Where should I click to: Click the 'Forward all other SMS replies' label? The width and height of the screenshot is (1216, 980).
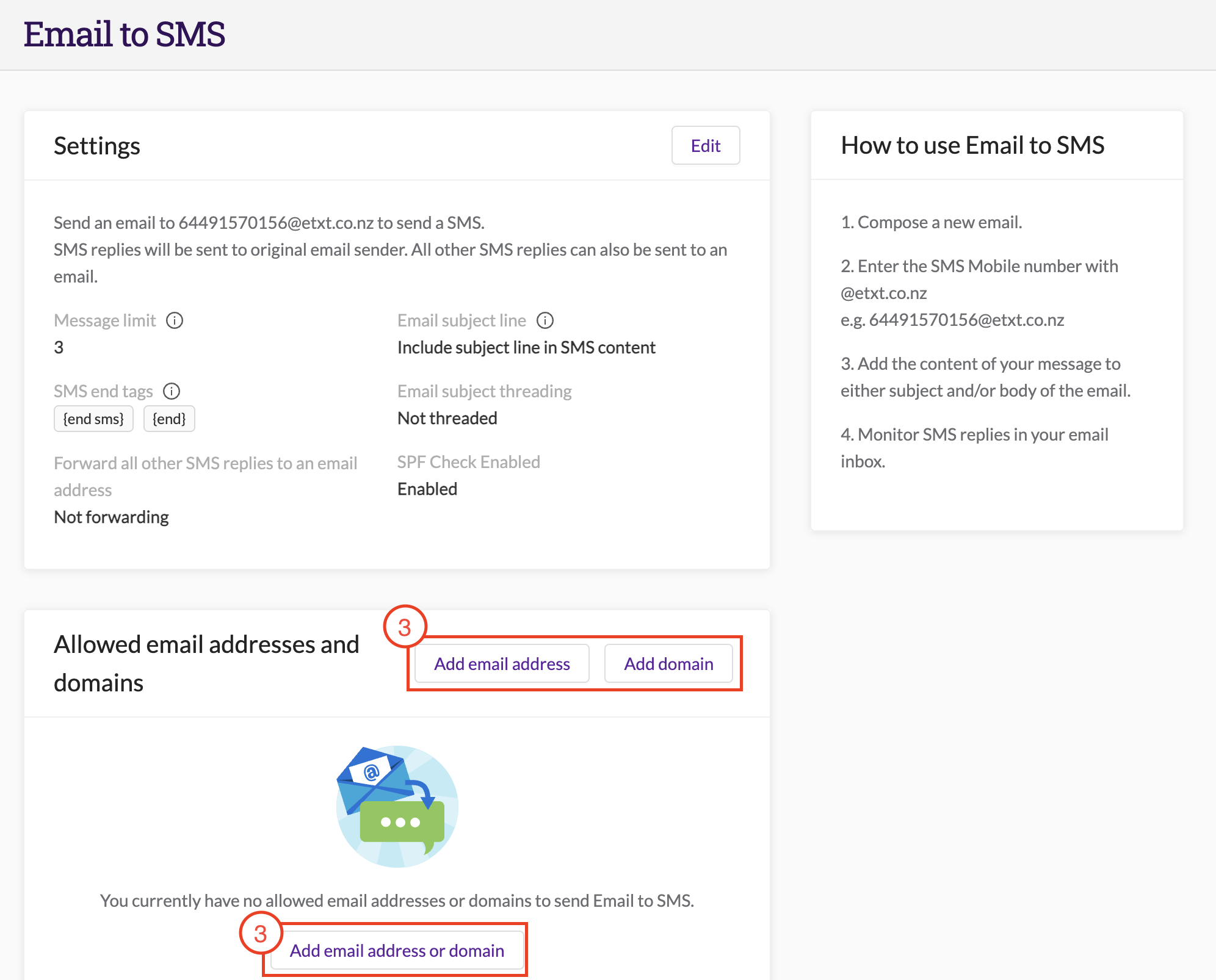point(206,477)
